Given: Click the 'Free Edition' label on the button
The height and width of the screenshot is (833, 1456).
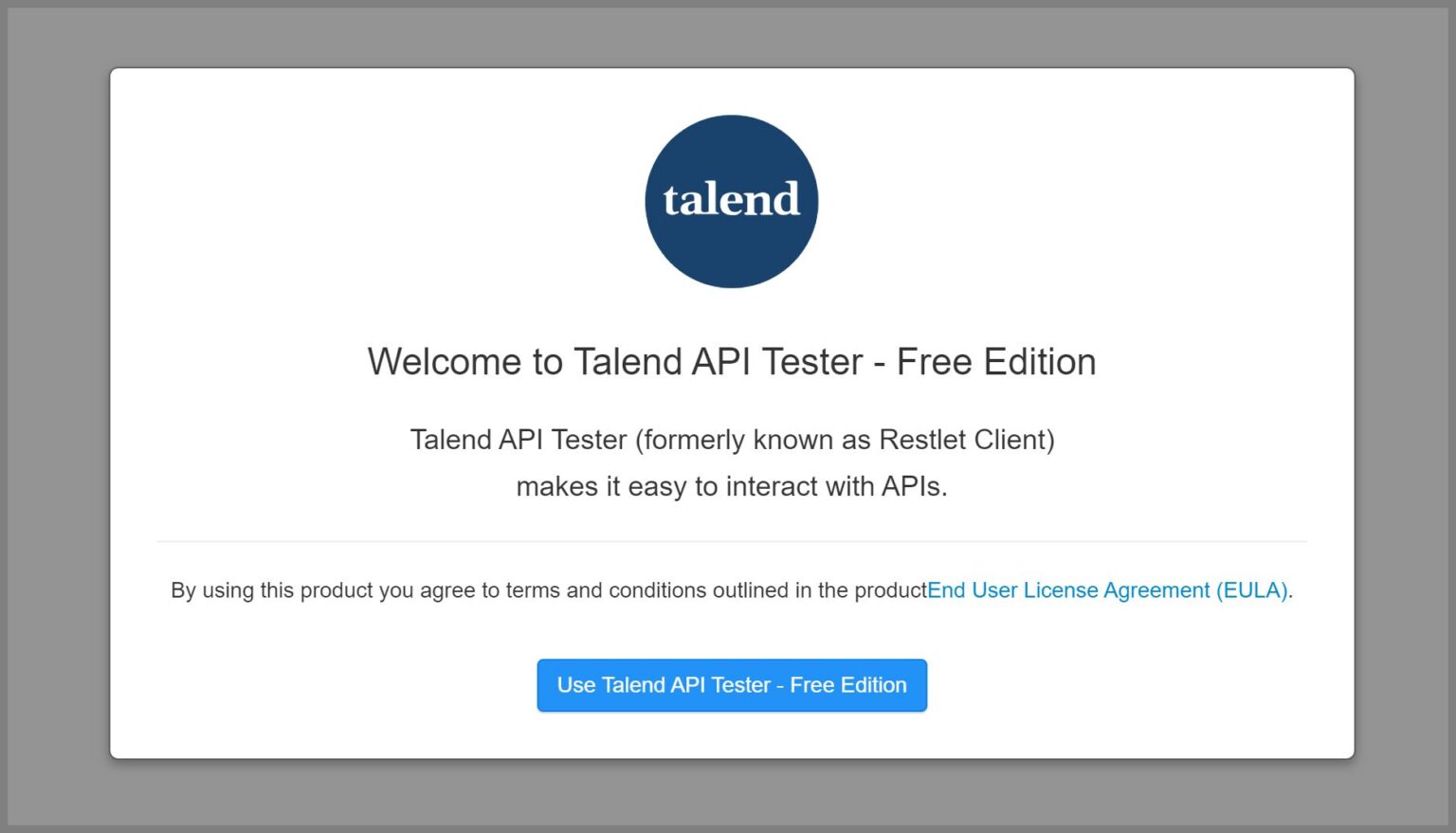Looking at the screenshot, I should point(848,685).
